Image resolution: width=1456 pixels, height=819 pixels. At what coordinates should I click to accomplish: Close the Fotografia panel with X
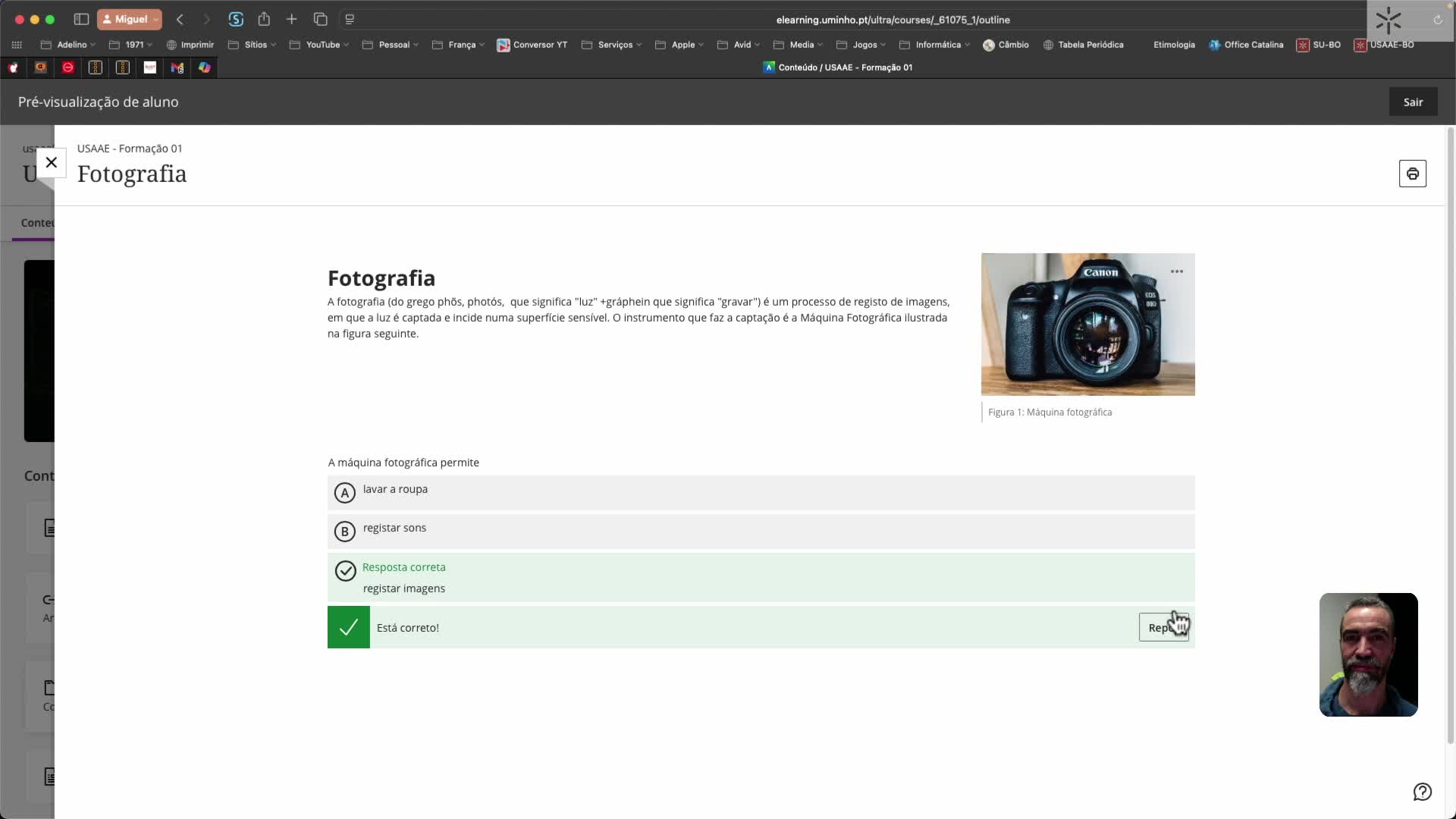coord(52,162)
